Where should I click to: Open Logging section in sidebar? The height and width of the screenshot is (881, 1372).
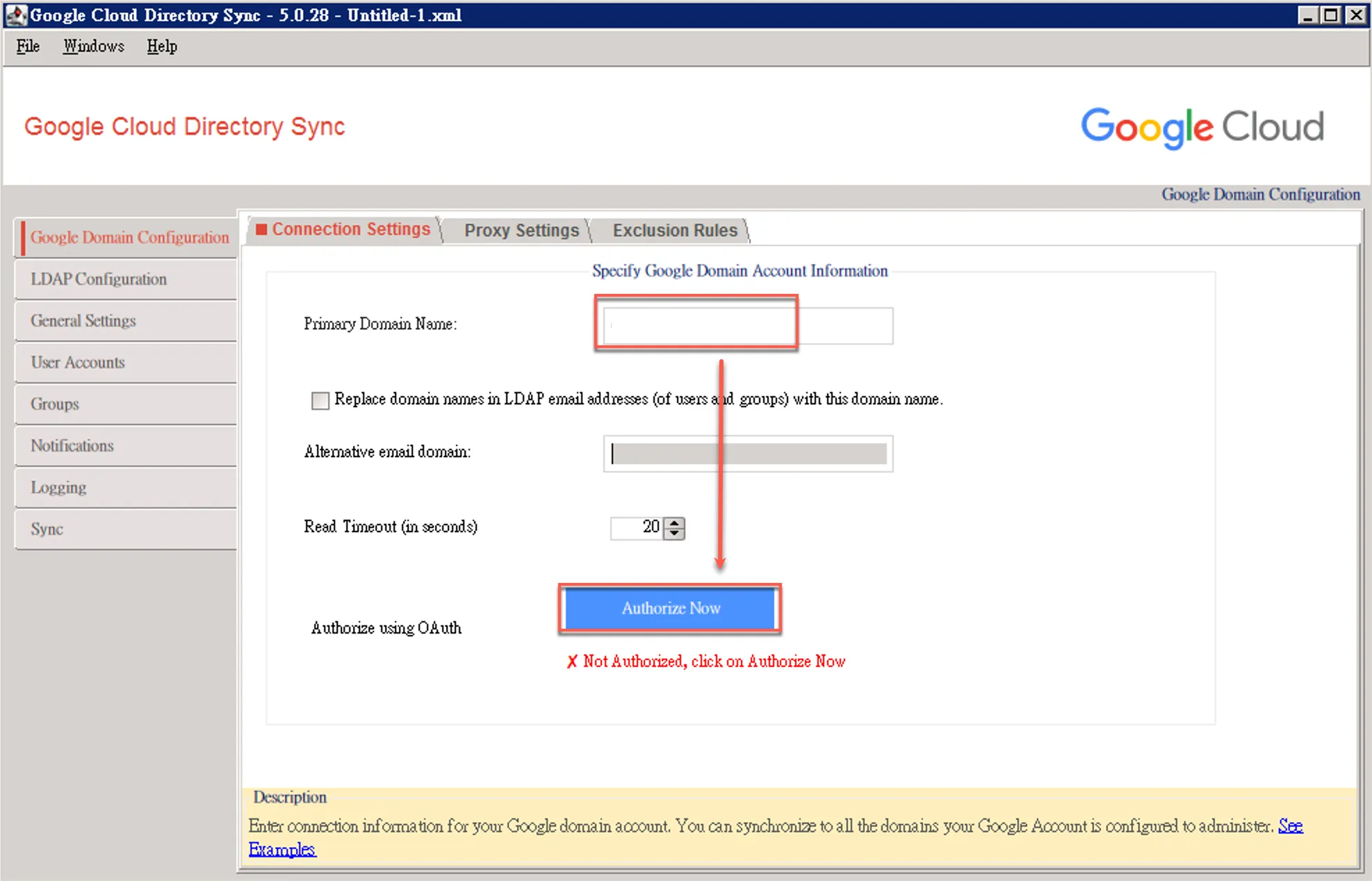pos(126,488)
